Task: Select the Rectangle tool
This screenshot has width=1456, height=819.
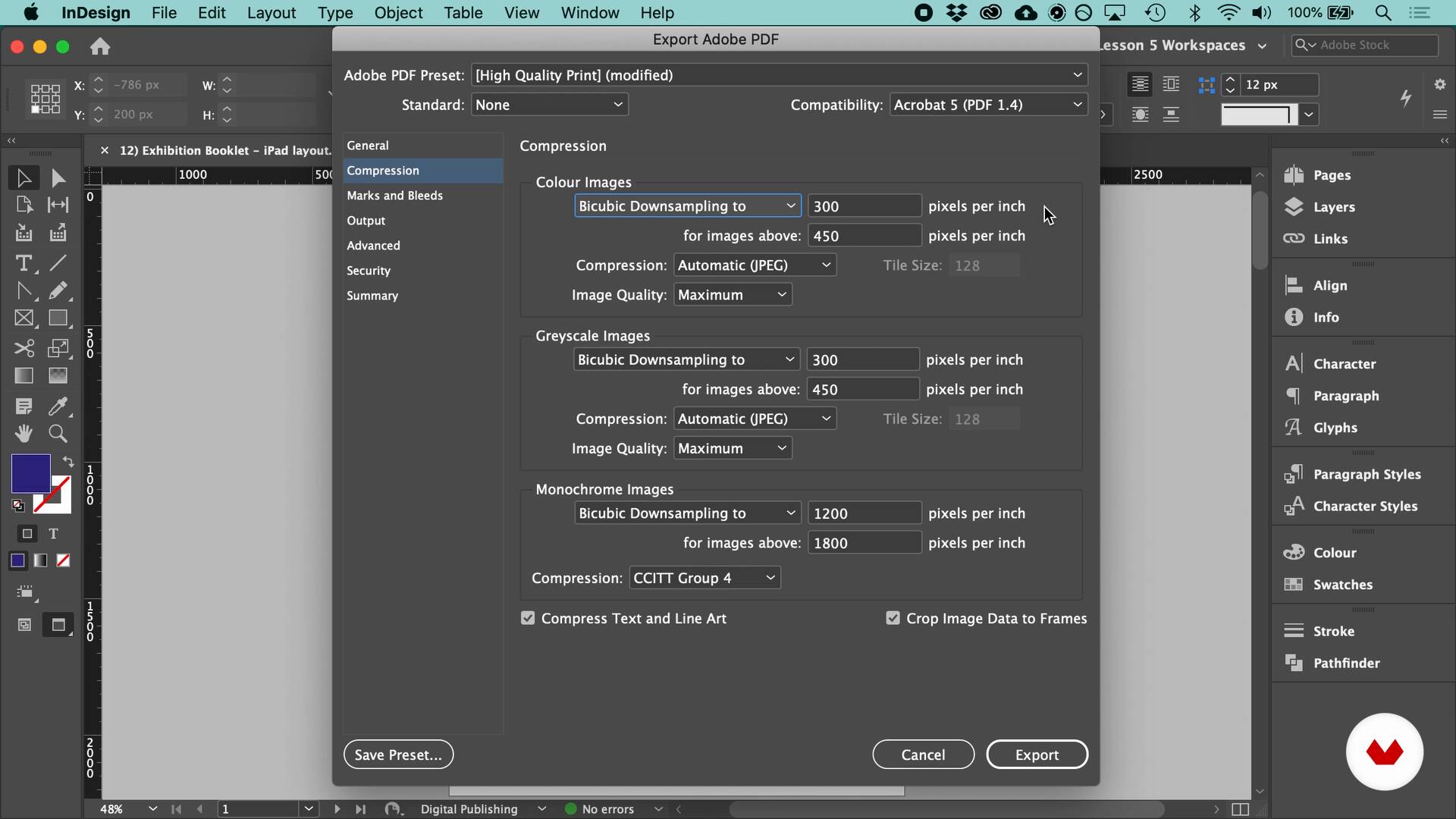Action: [x=58, y=318]
